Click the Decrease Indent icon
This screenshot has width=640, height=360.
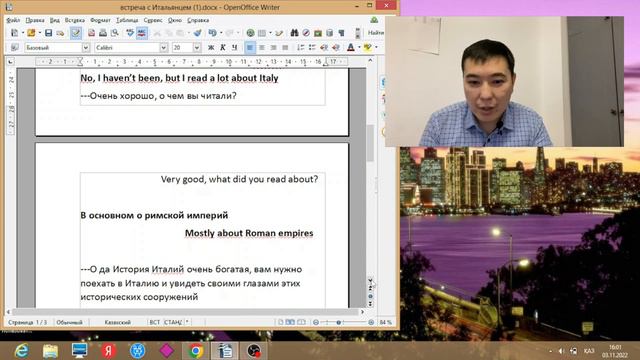click(324, 48)
